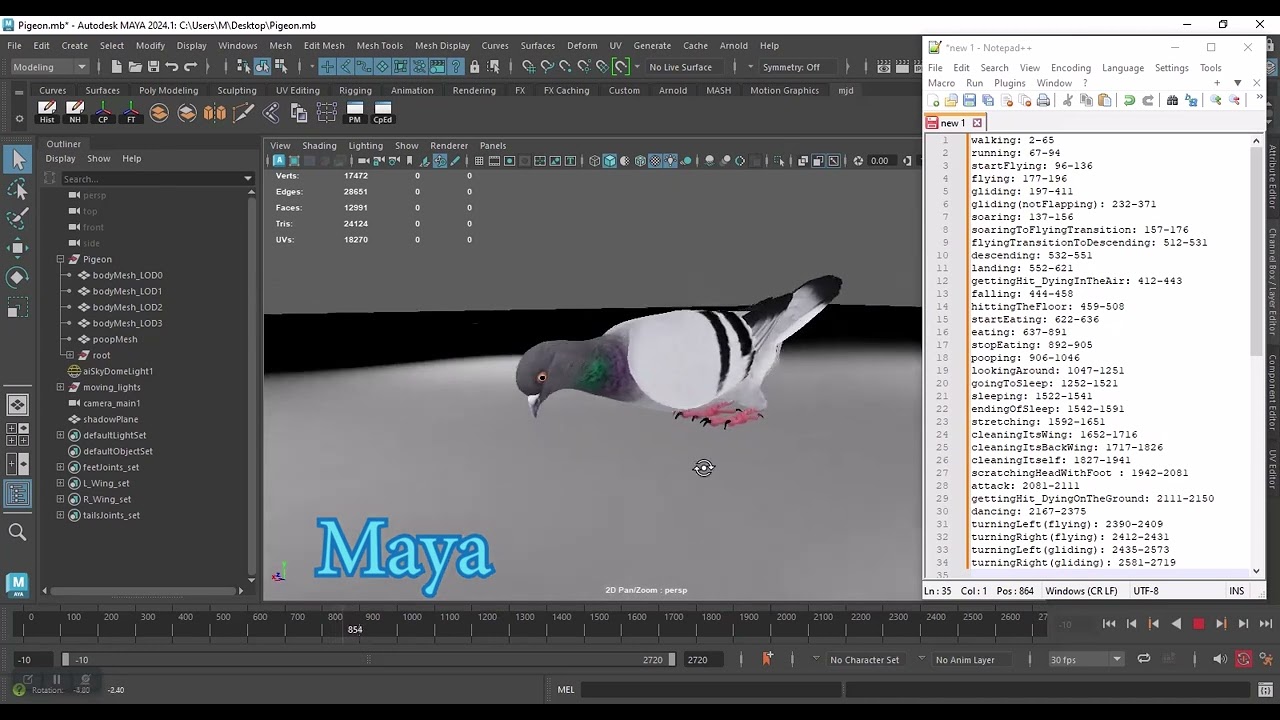Open the 30 fps playback speed dropdown
Screen dimensions: 1280x720
1087,660
